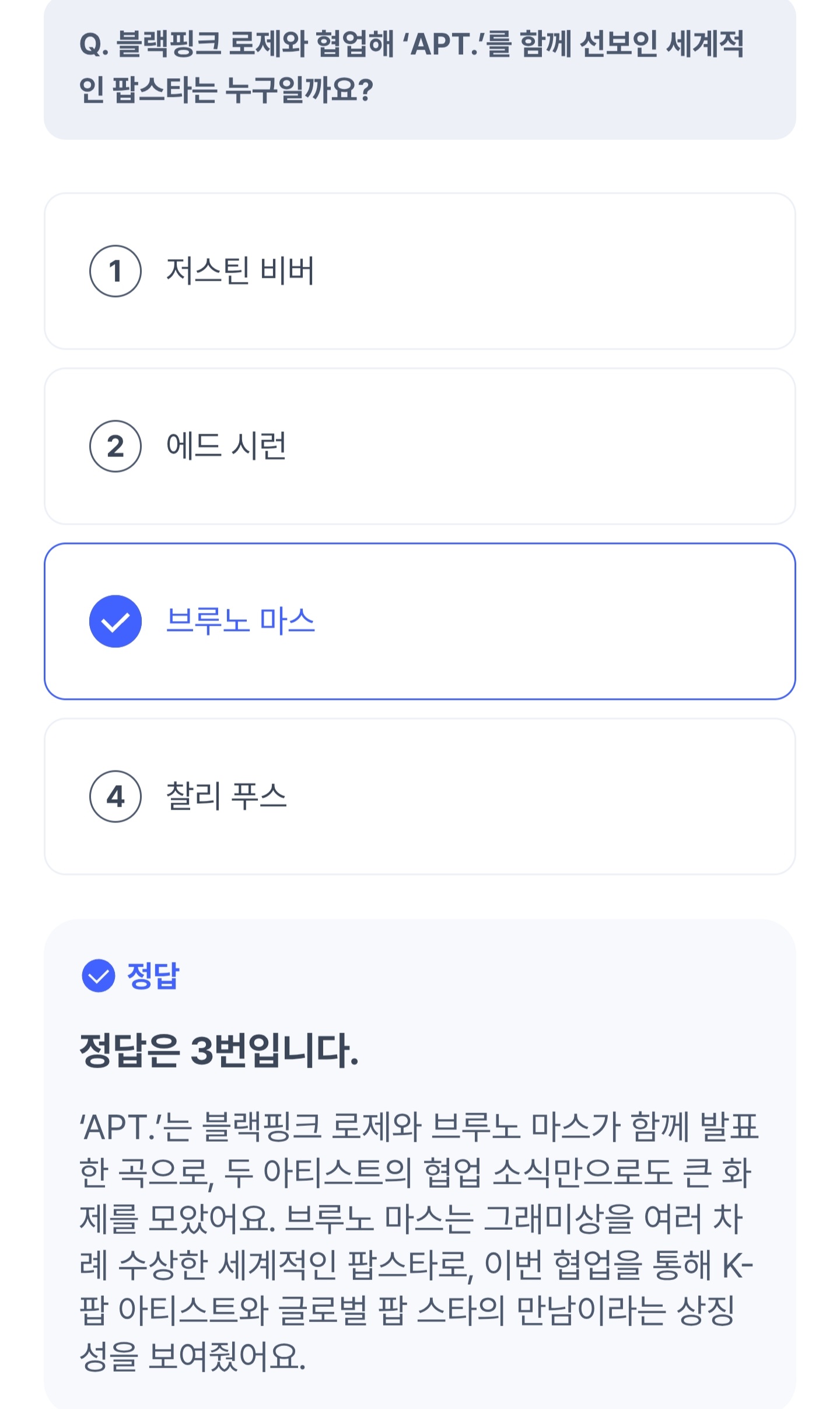The image size is (840, 1409).
Task: Click the heading 정답은 3번입니다.
Action: pyautogui.click(x=219, y=1050)
